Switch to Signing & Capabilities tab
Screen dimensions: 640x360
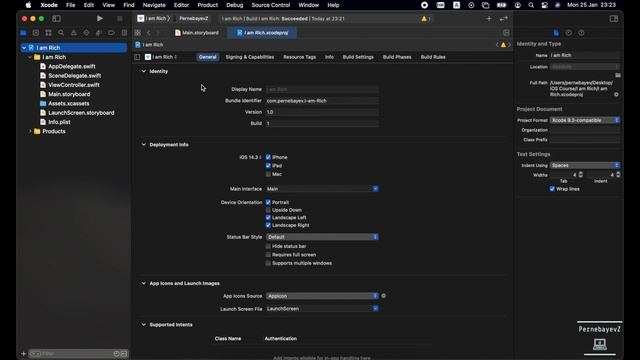(x=250, y=57)
